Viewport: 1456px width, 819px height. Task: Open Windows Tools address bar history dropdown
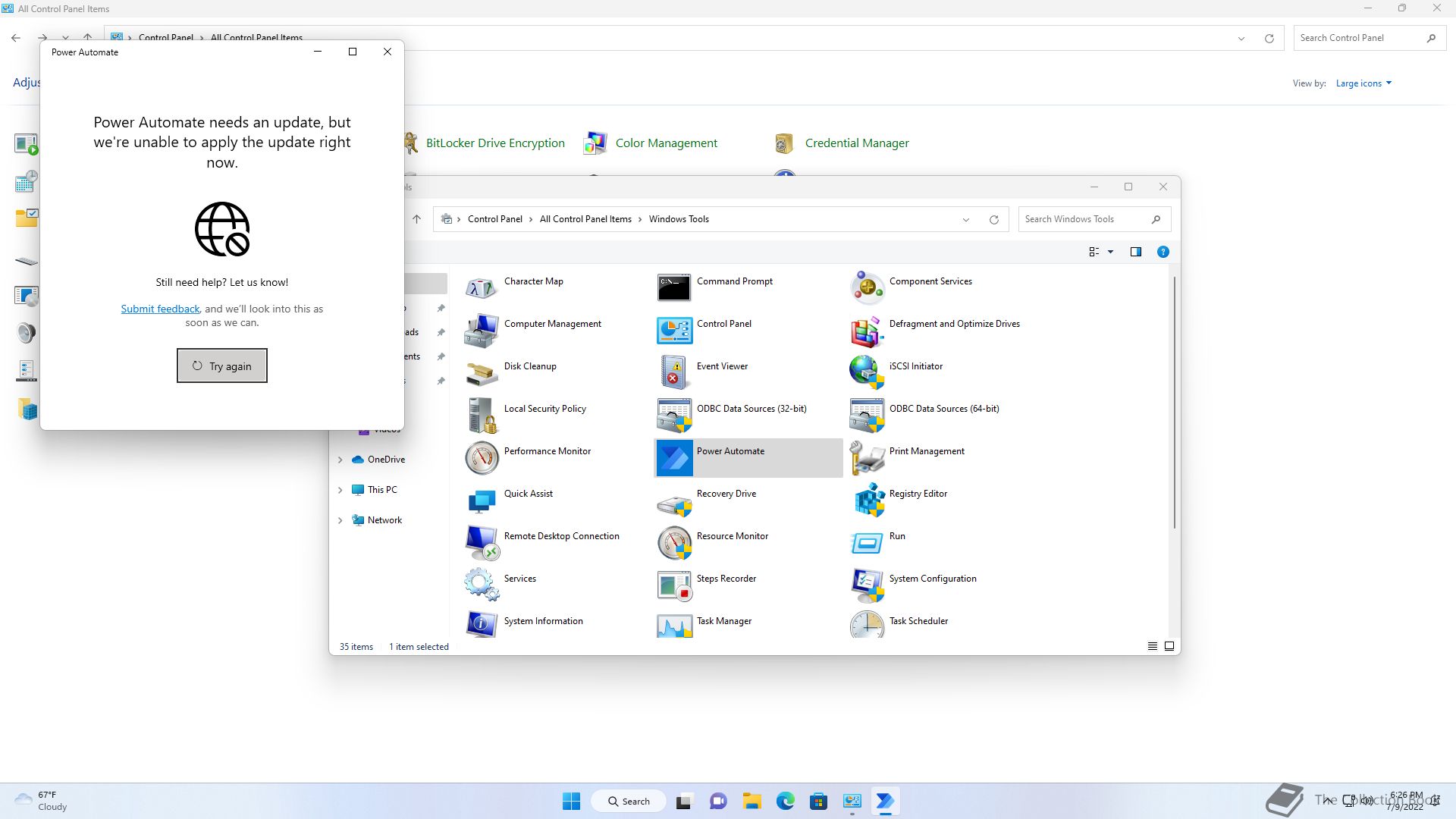(x=965, y=220)
